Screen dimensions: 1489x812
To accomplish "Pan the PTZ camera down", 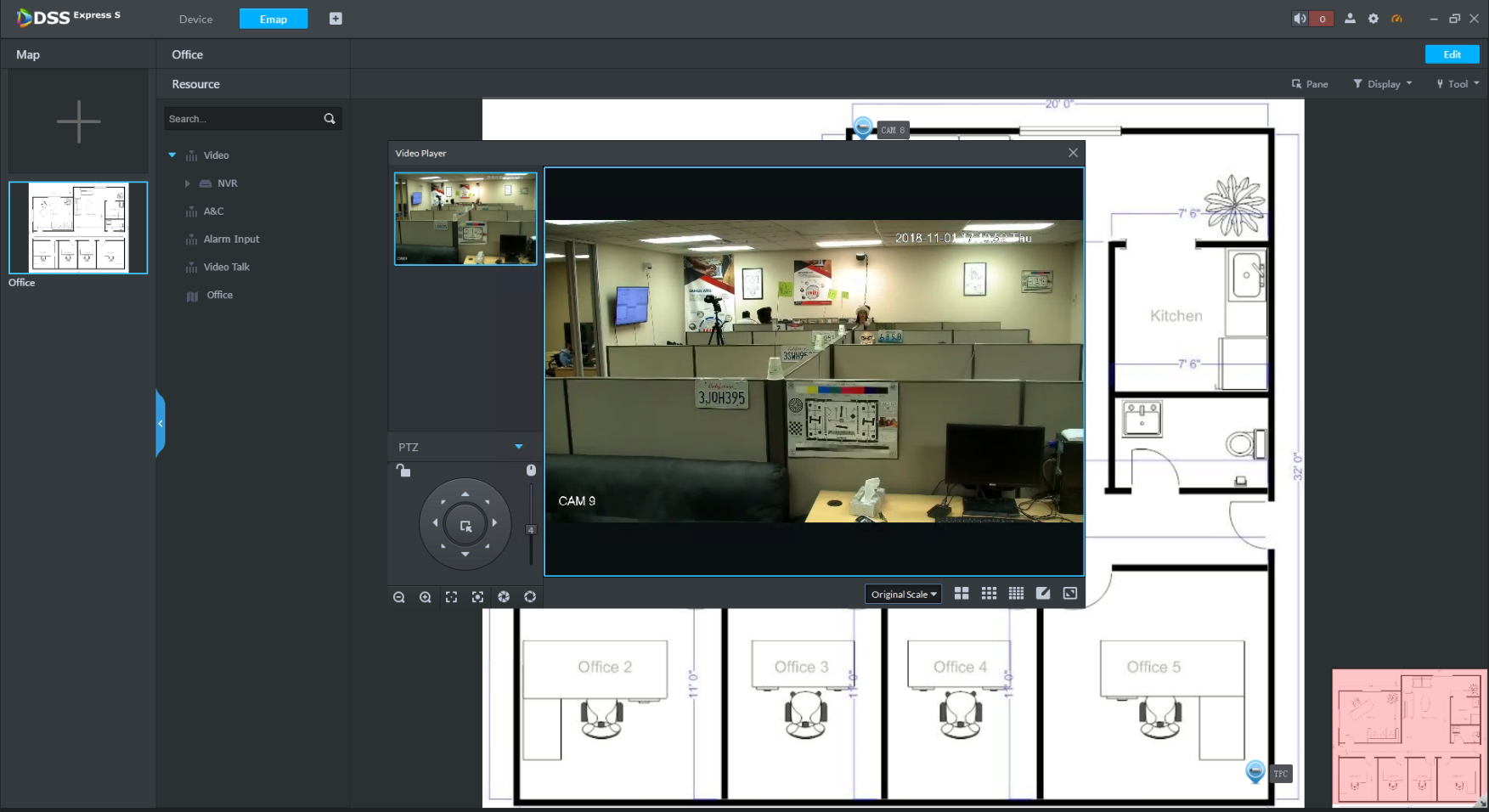I will point(465,554).
